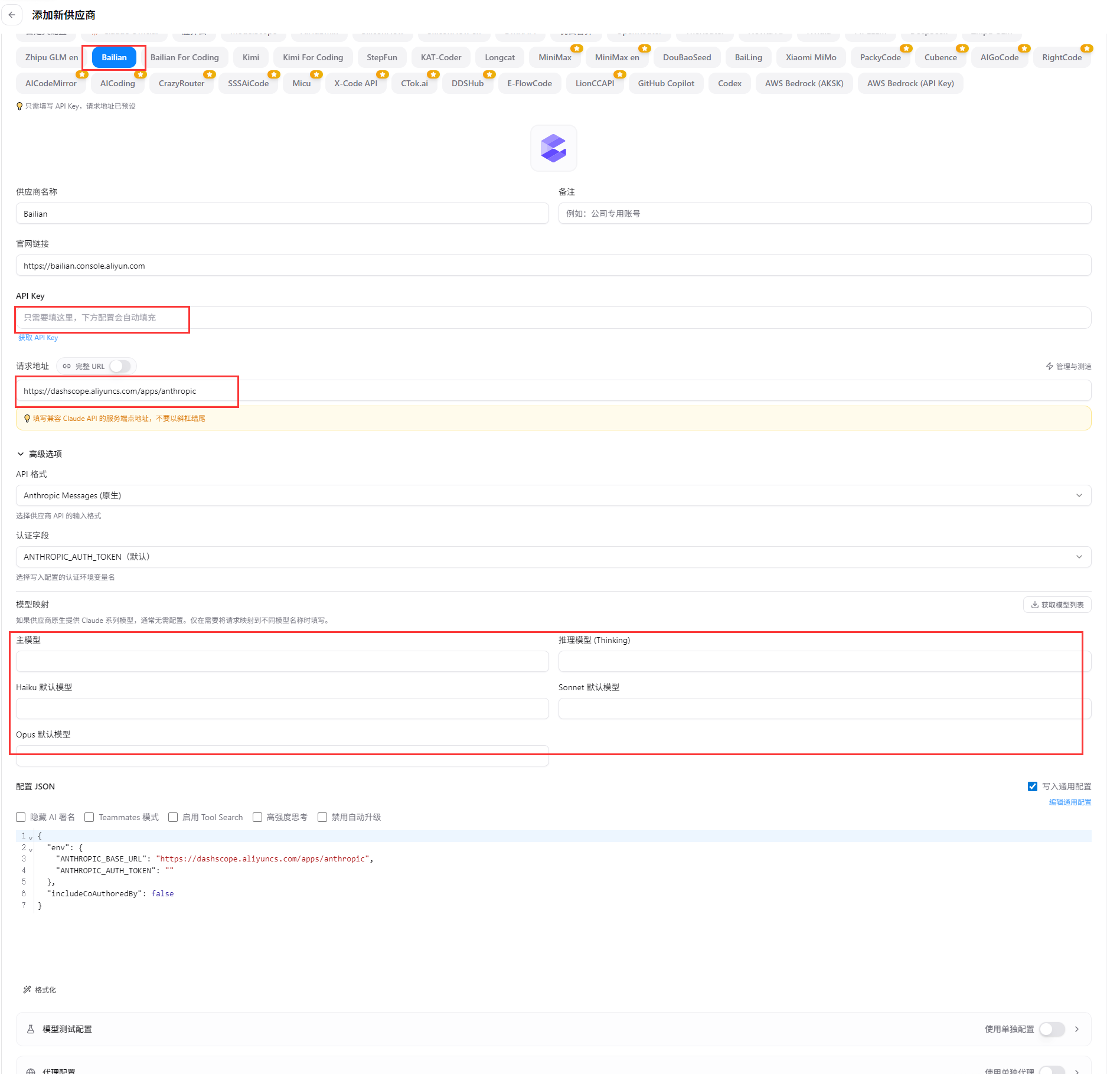The image size is (1120, 1074).
Task: Pick the PackyCode provider preset
Action: coord(880,57)
